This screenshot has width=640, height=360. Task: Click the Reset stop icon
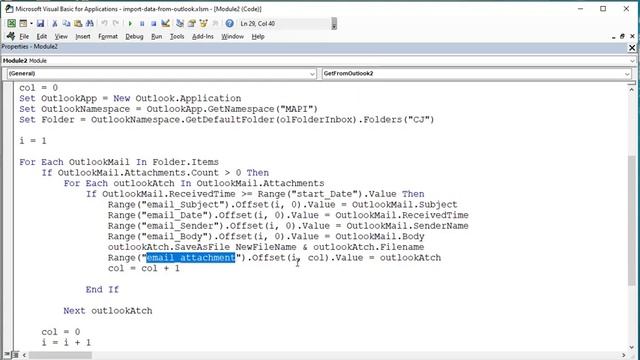tap(153, 24)
